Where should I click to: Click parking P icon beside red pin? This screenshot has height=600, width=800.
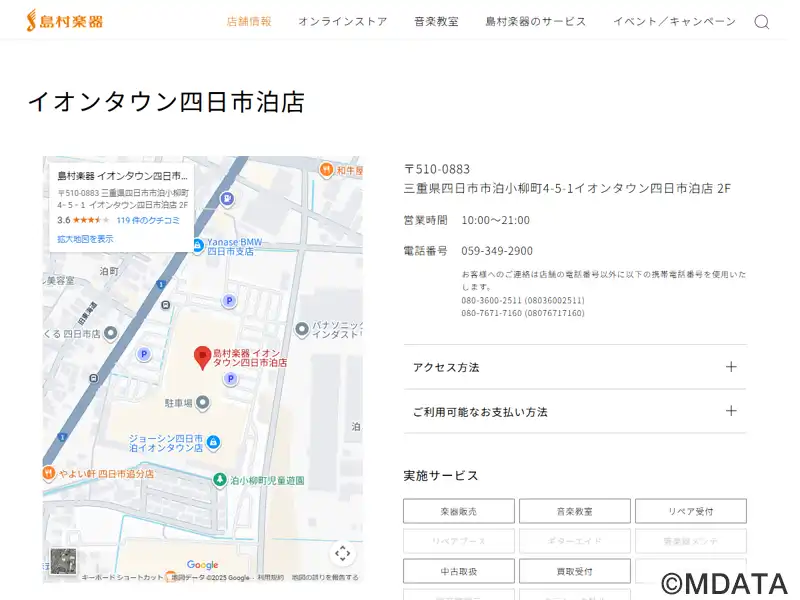pos(231,378)
